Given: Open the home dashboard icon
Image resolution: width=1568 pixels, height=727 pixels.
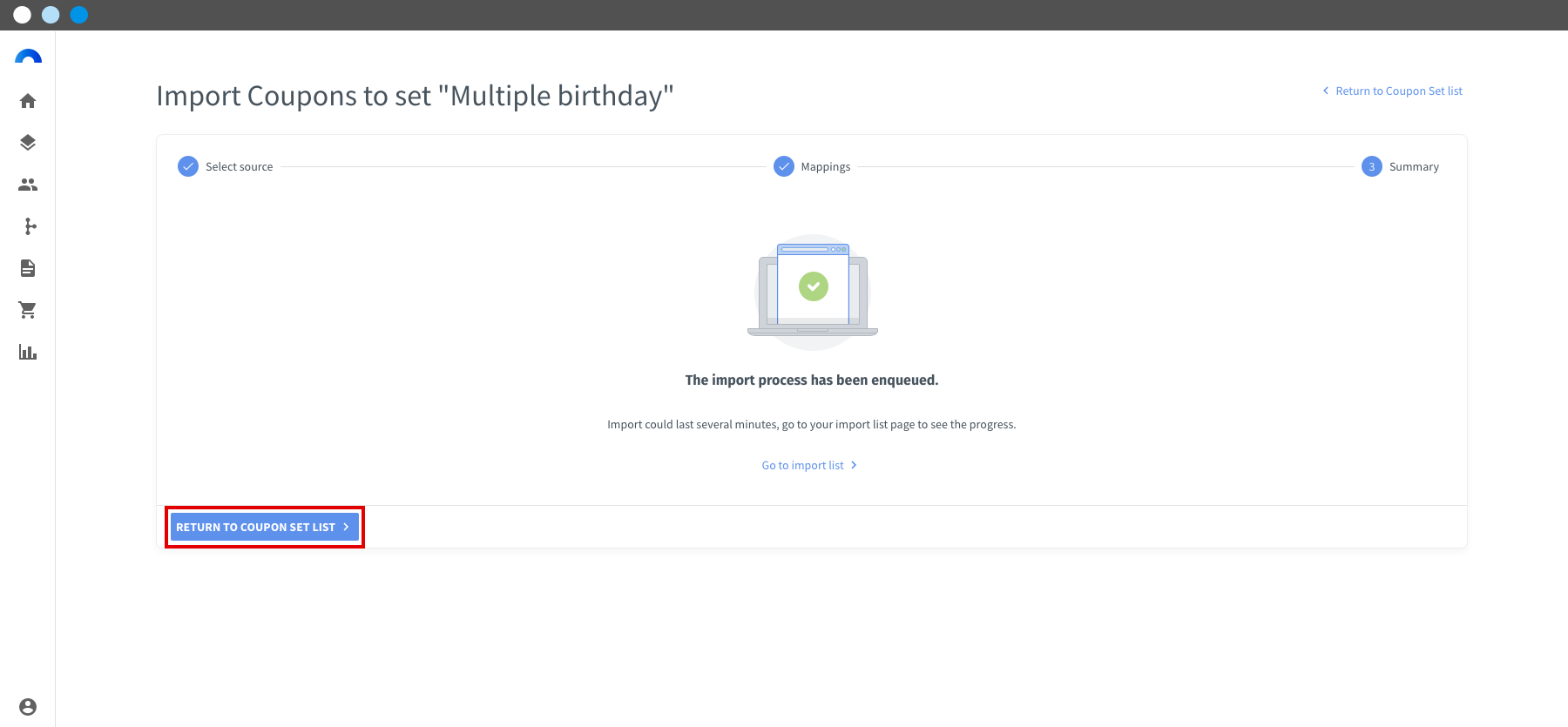Looking at the screenshot, I should tap(28, 101).
